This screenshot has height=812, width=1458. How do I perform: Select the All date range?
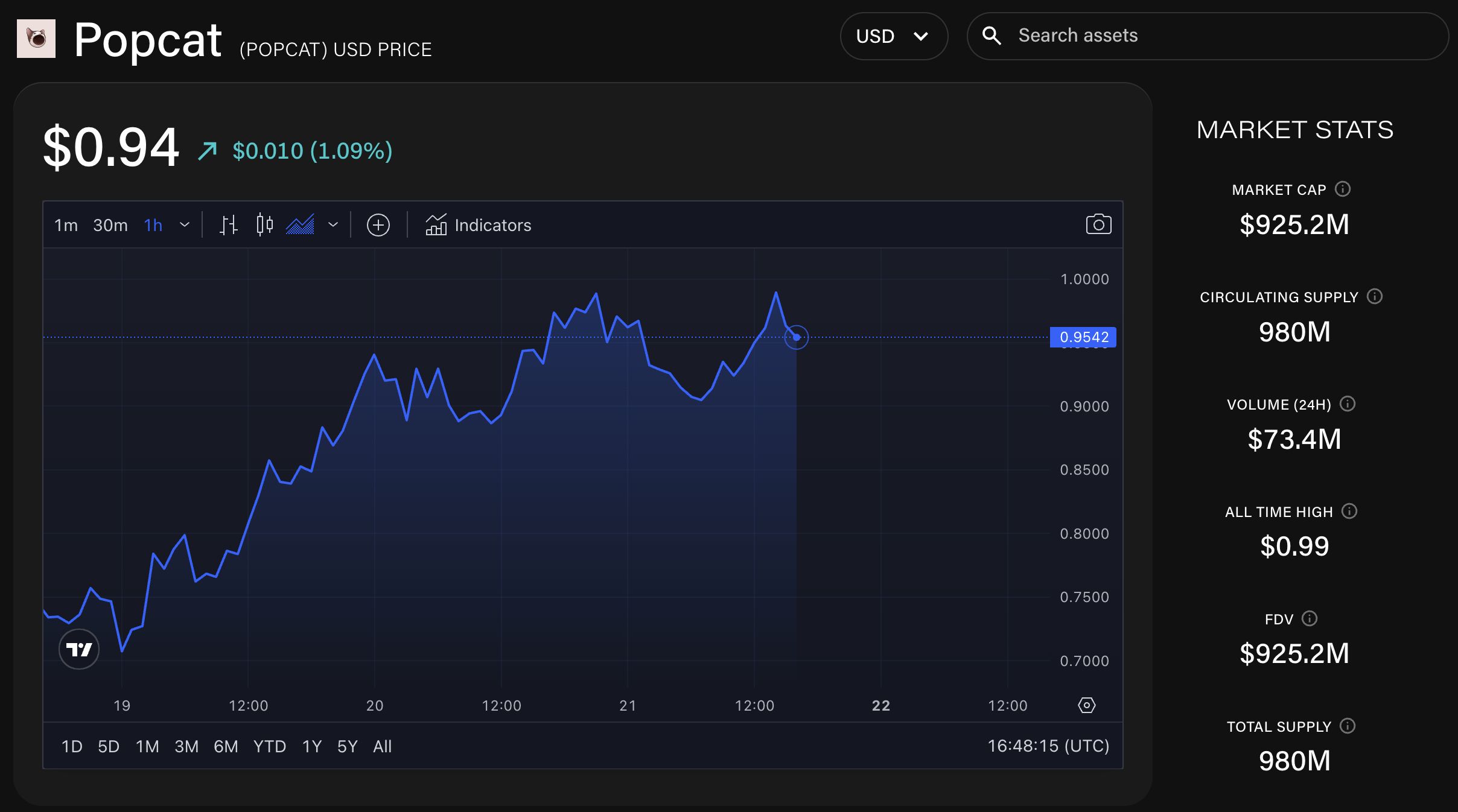click(383, 747)
